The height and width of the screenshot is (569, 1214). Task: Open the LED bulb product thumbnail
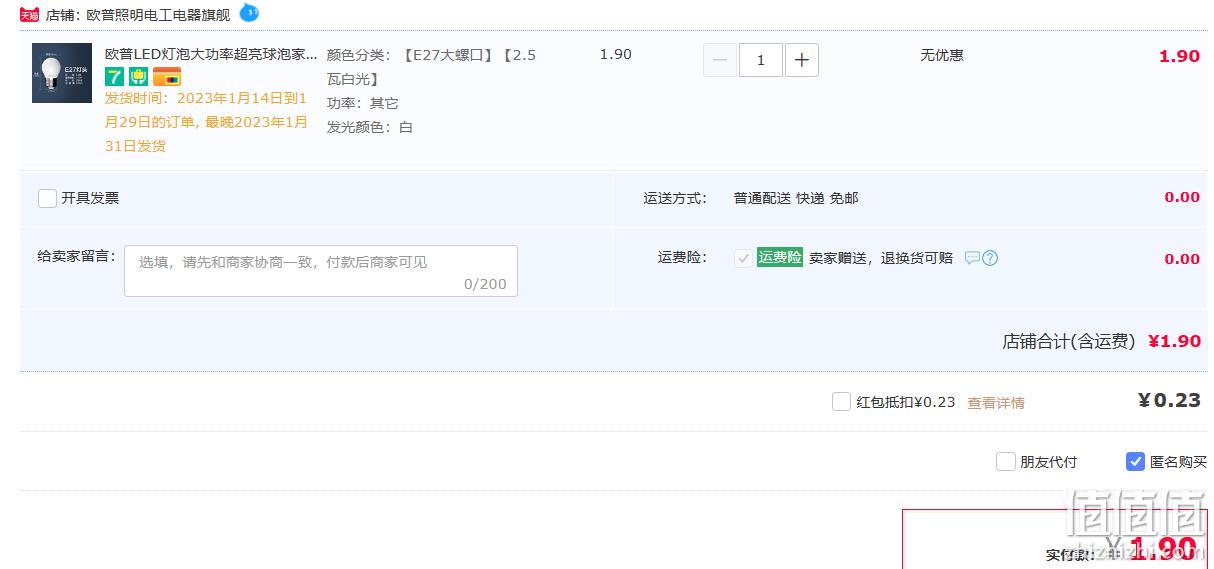coord(62,72)
